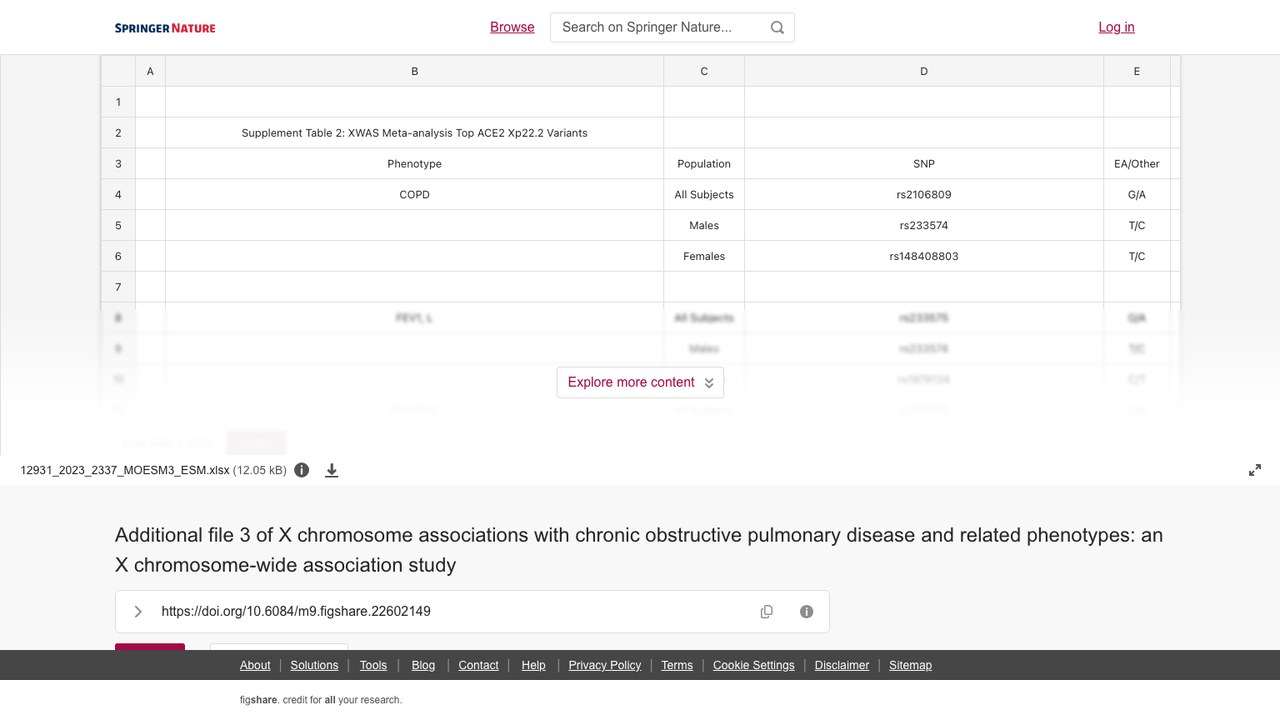Open Cookie Settings in footer

point(754,665)
